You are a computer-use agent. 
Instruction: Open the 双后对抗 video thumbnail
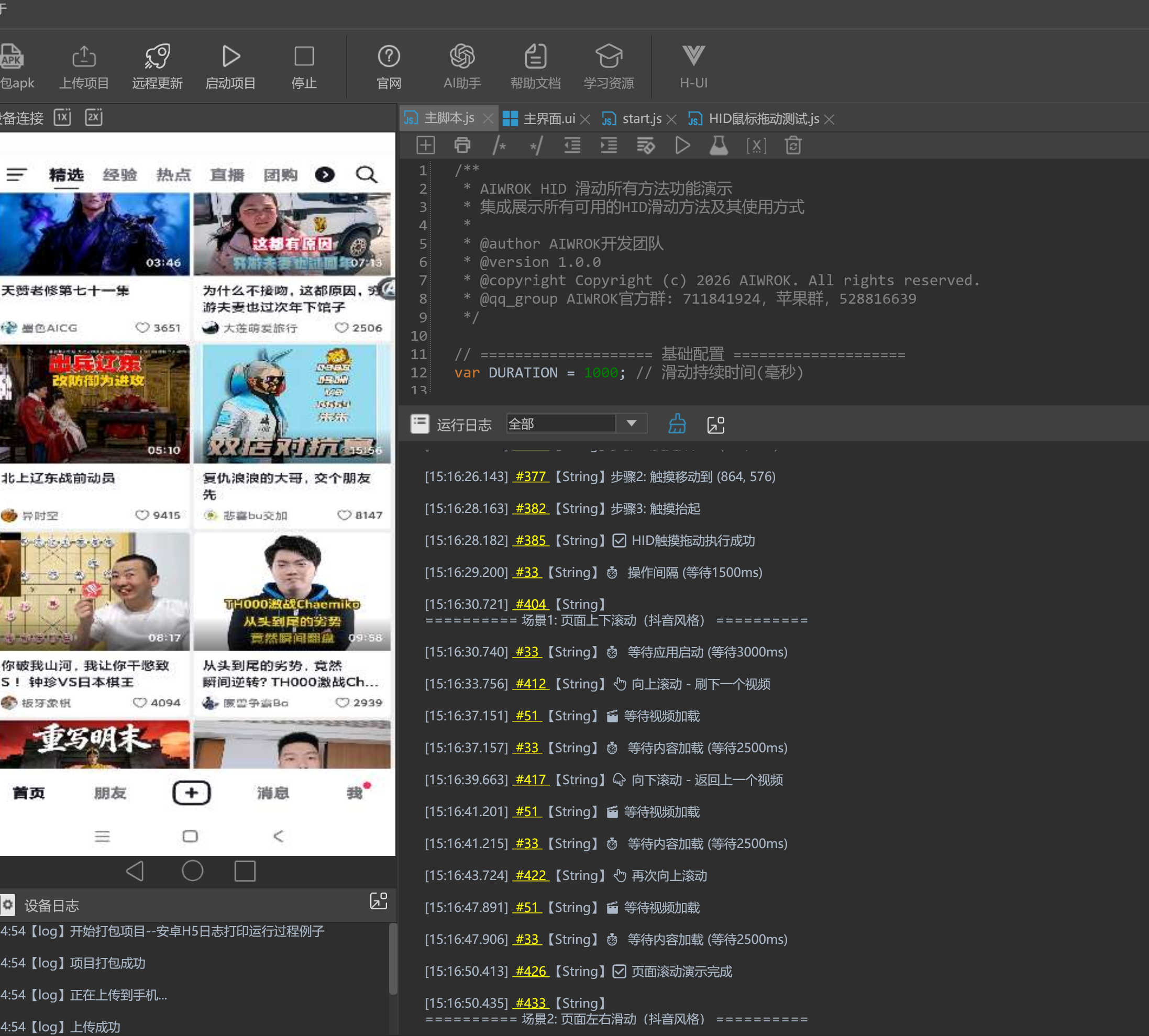292,404
